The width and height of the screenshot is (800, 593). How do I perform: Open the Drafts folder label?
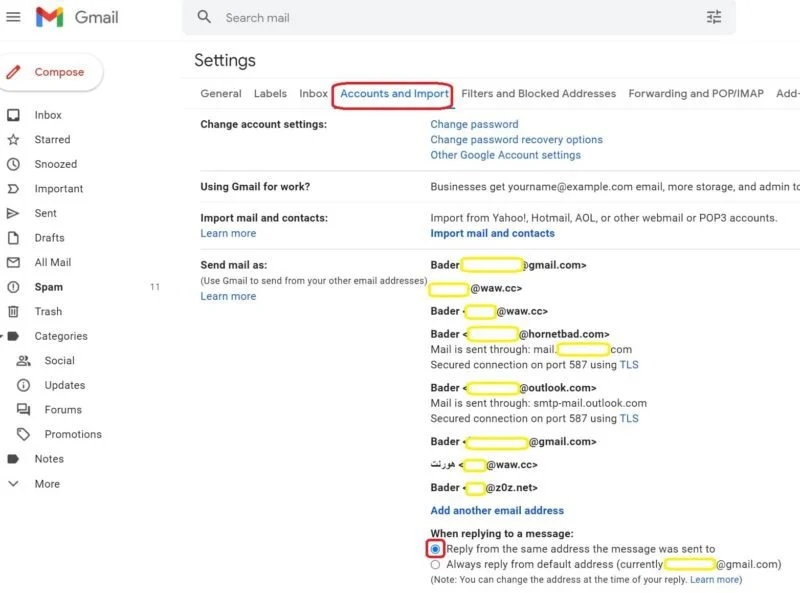(49, 238)
